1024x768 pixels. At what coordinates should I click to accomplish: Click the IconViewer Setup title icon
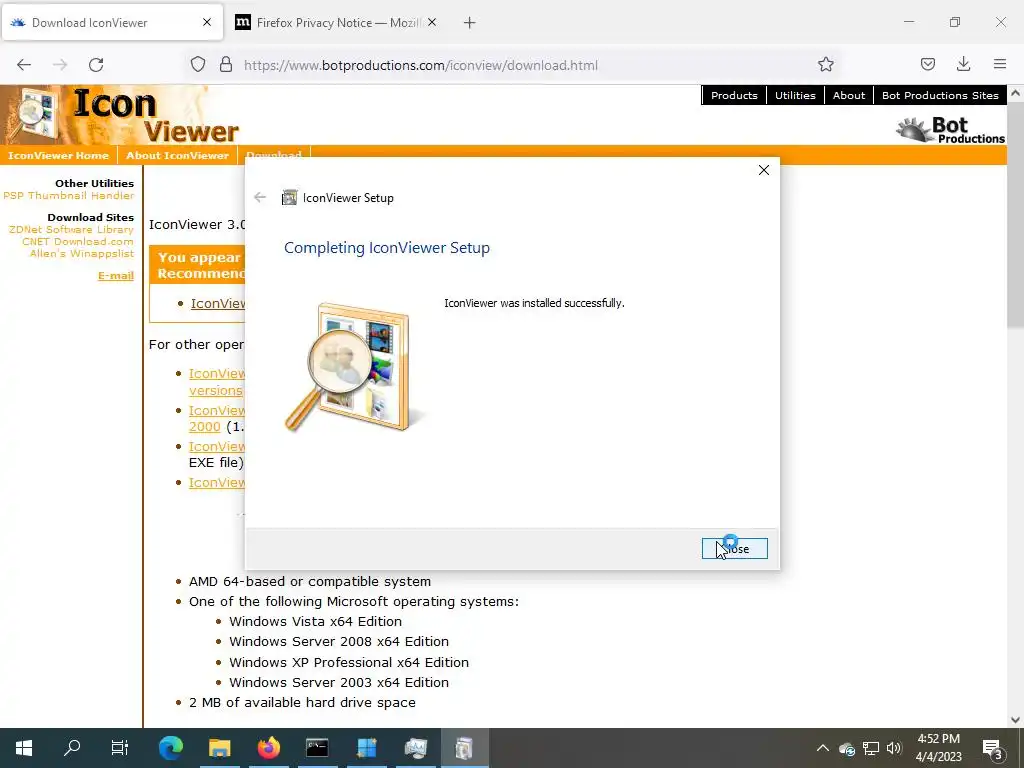point(289,197)
